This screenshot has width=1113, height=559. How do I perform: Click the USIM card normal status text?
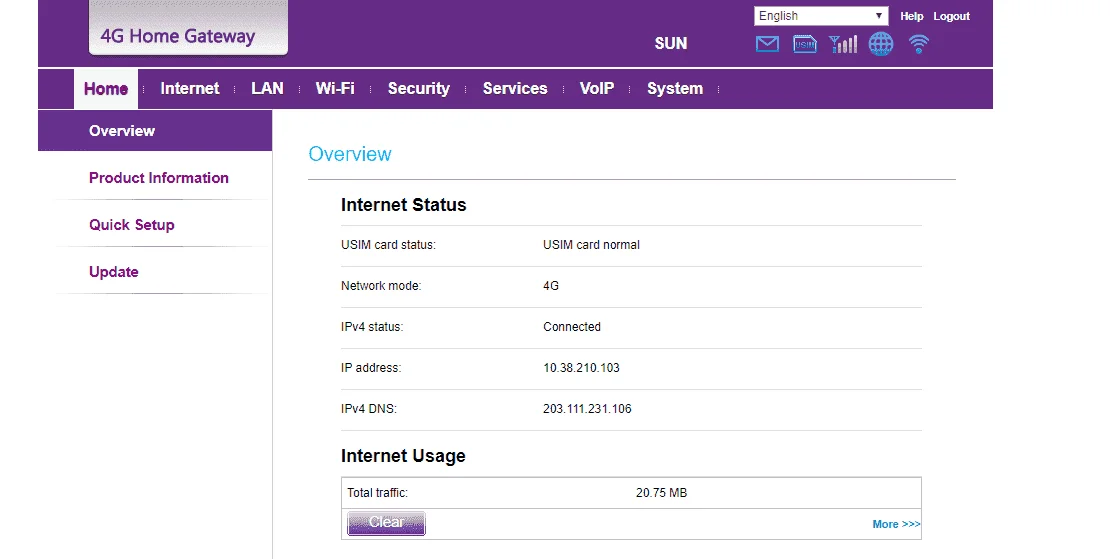coord(591,245)
